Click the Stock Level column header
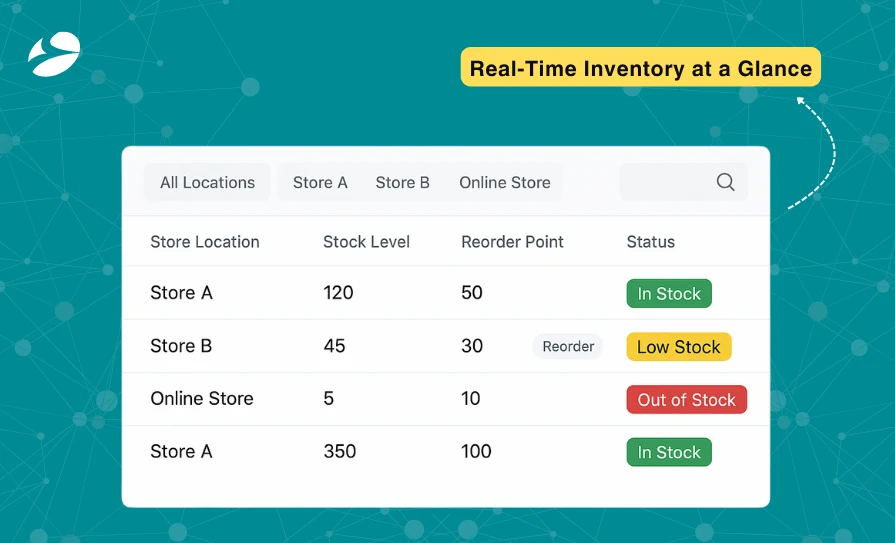 366,242
